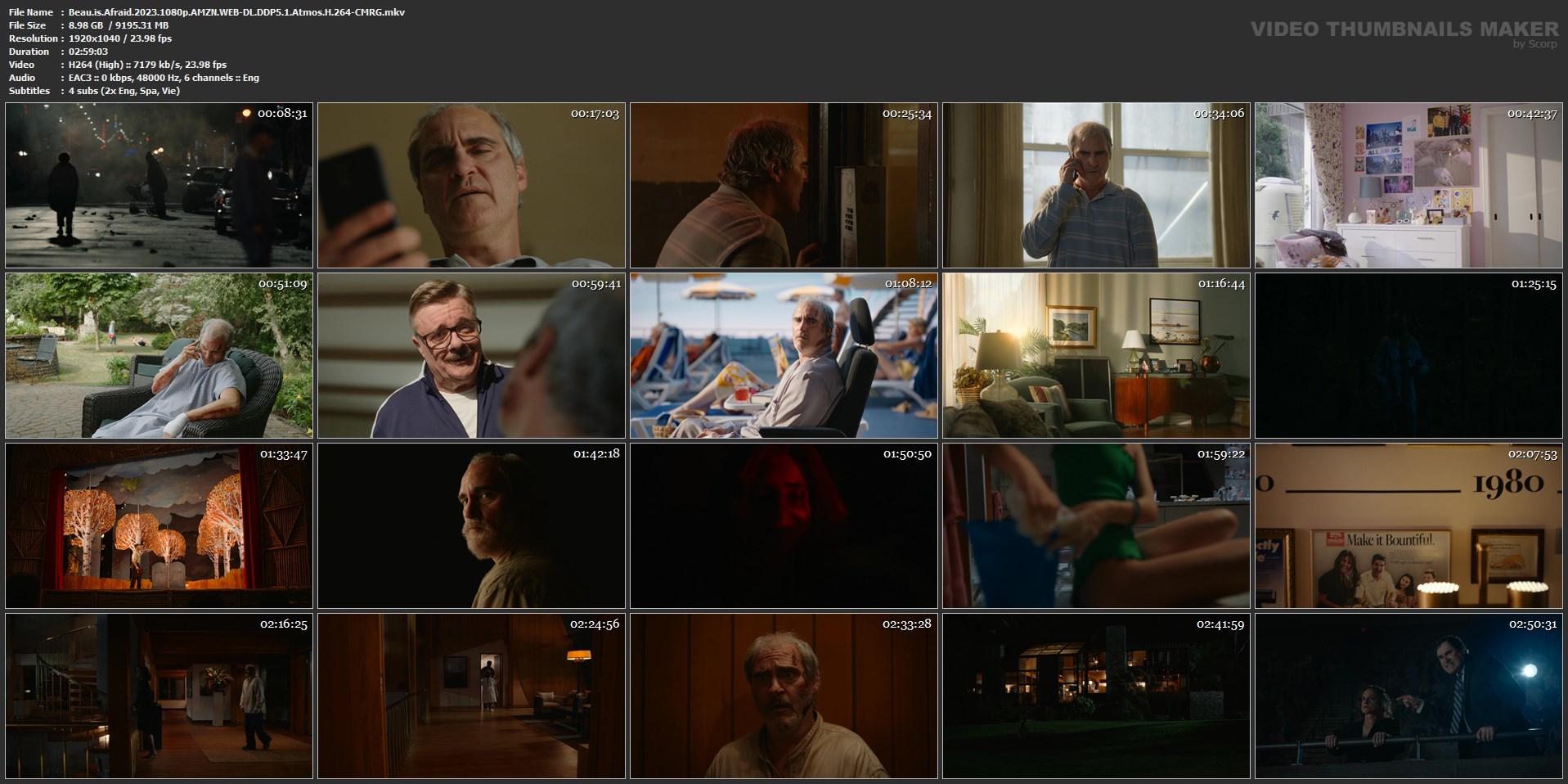Click the video codec line H264 (High)
The image size is (1568, 784).
[147, 65]
